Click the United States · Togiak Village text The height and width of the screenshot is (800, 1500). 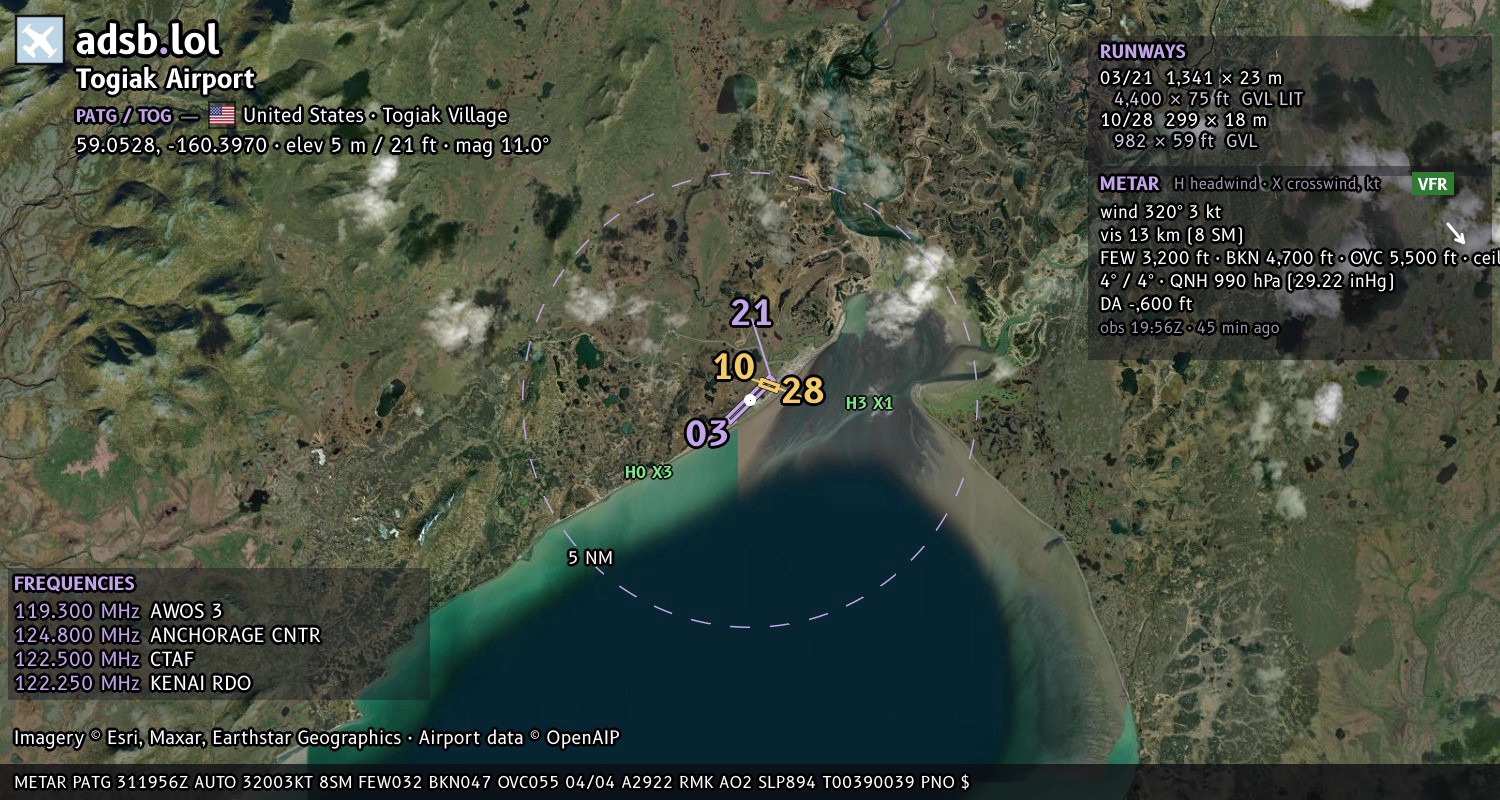tap(375, 116)
